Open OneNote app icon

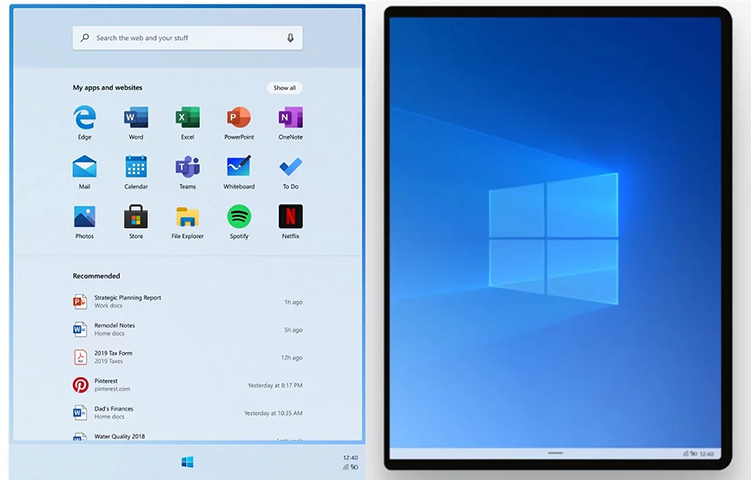pos(290,117)
